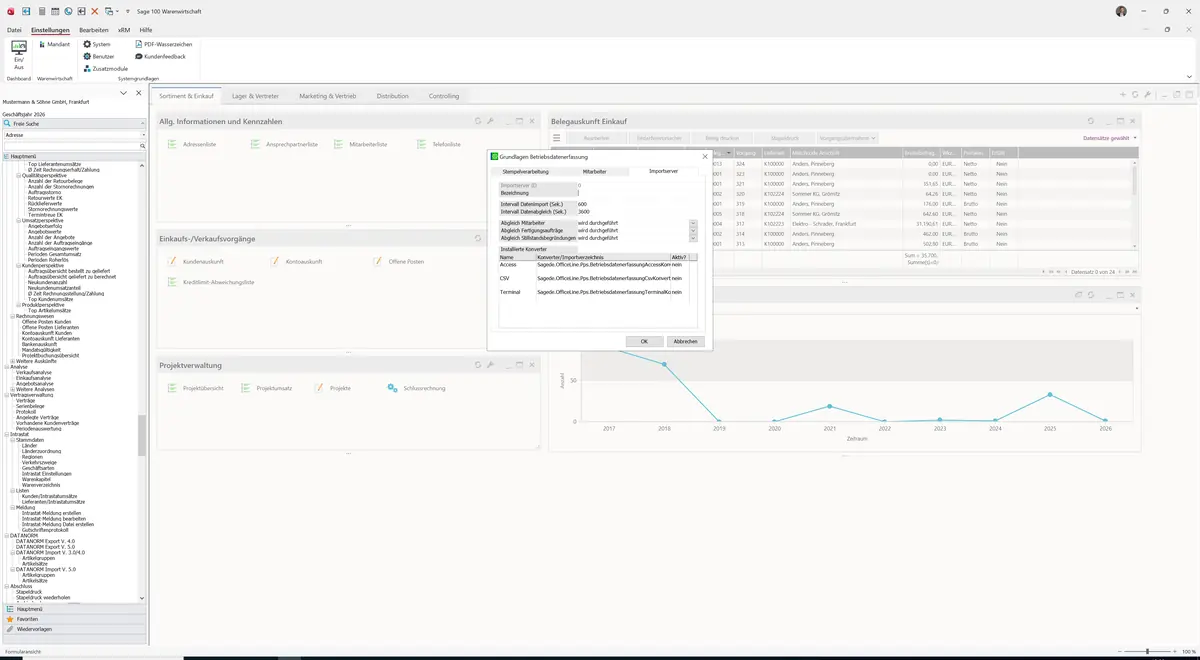Open the Abgleich Stillstandsbegründungen dropdown
Viewport: 1200px width, 660px height.
(x=693, y=238)
